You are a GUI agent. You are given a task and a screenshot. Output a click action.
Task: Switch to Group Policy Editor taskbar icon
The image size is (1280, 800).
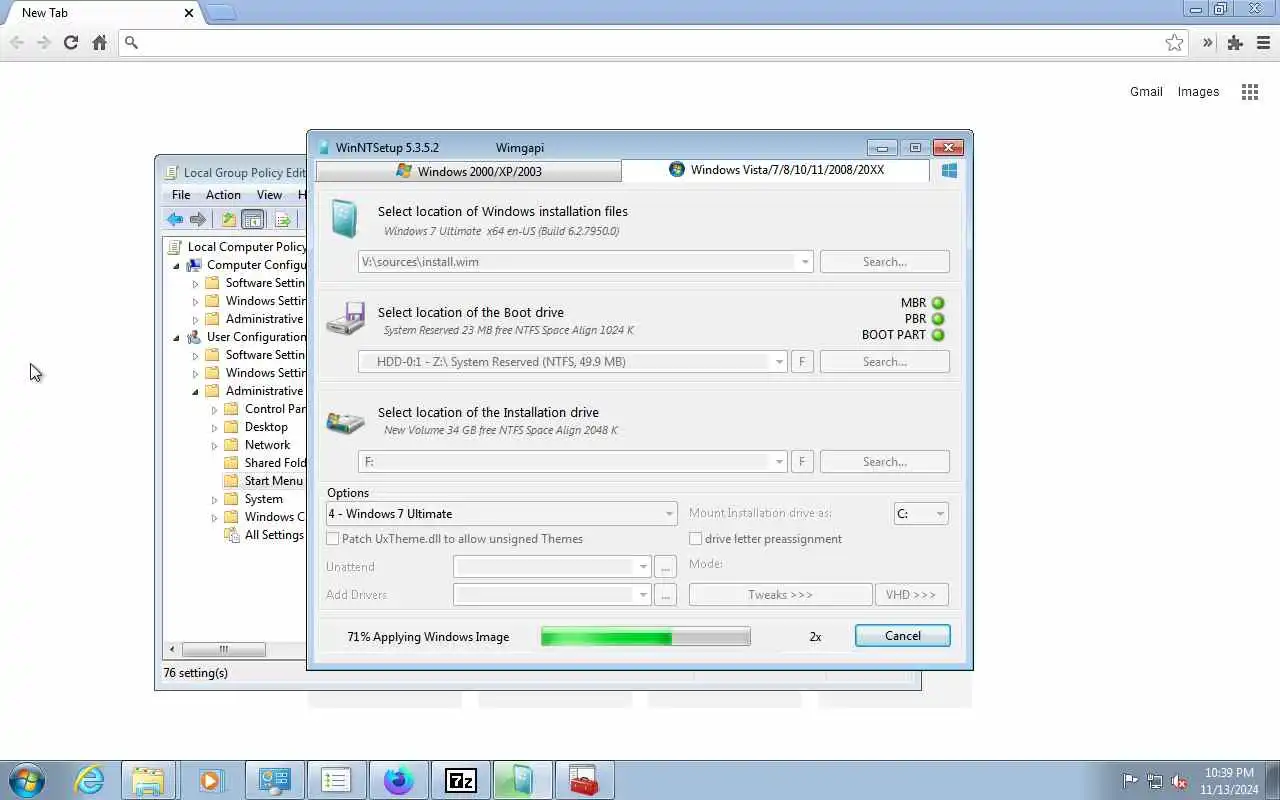point(336,780)
